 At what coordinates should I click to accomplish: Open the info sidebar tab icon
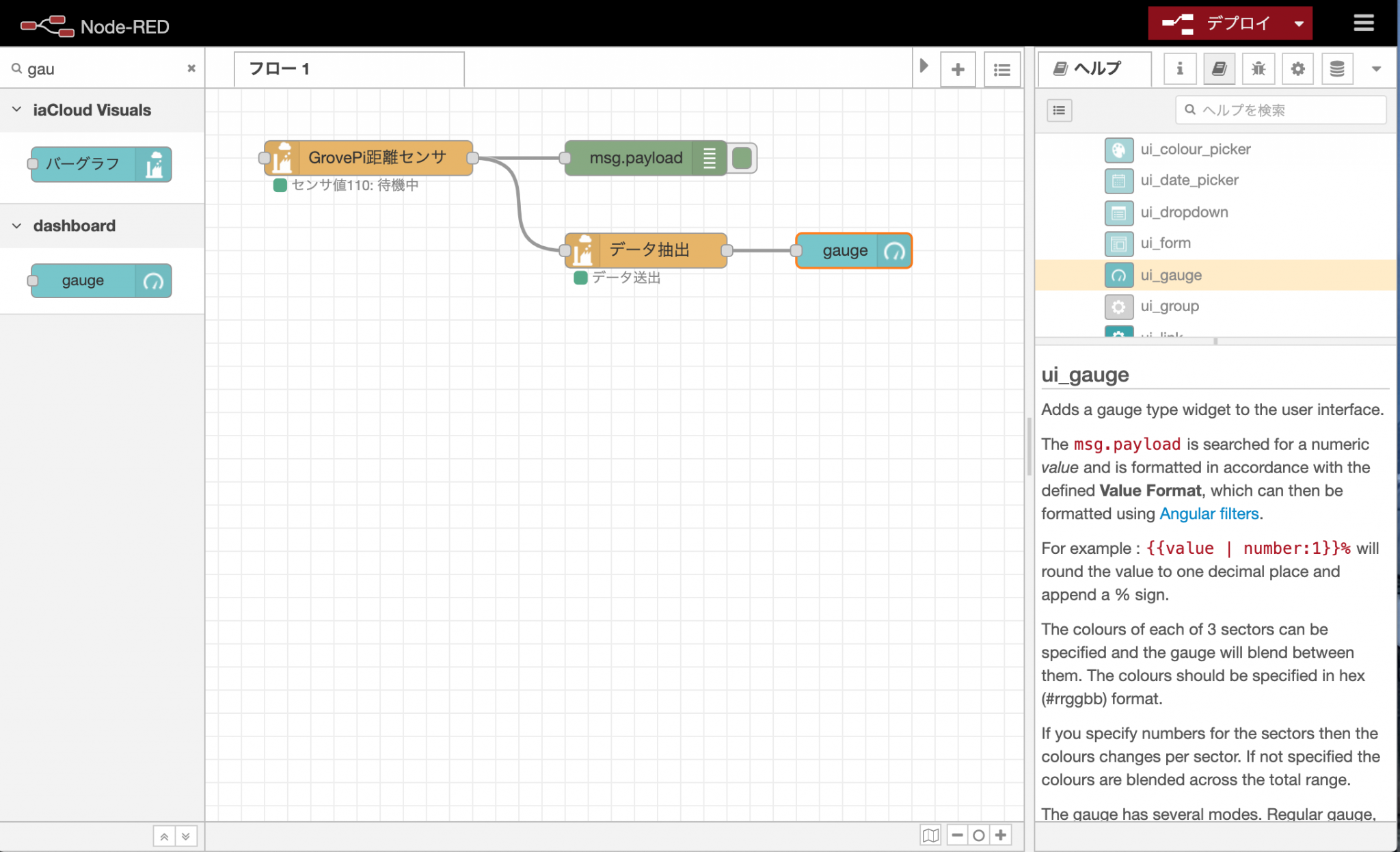point(1179,68)
